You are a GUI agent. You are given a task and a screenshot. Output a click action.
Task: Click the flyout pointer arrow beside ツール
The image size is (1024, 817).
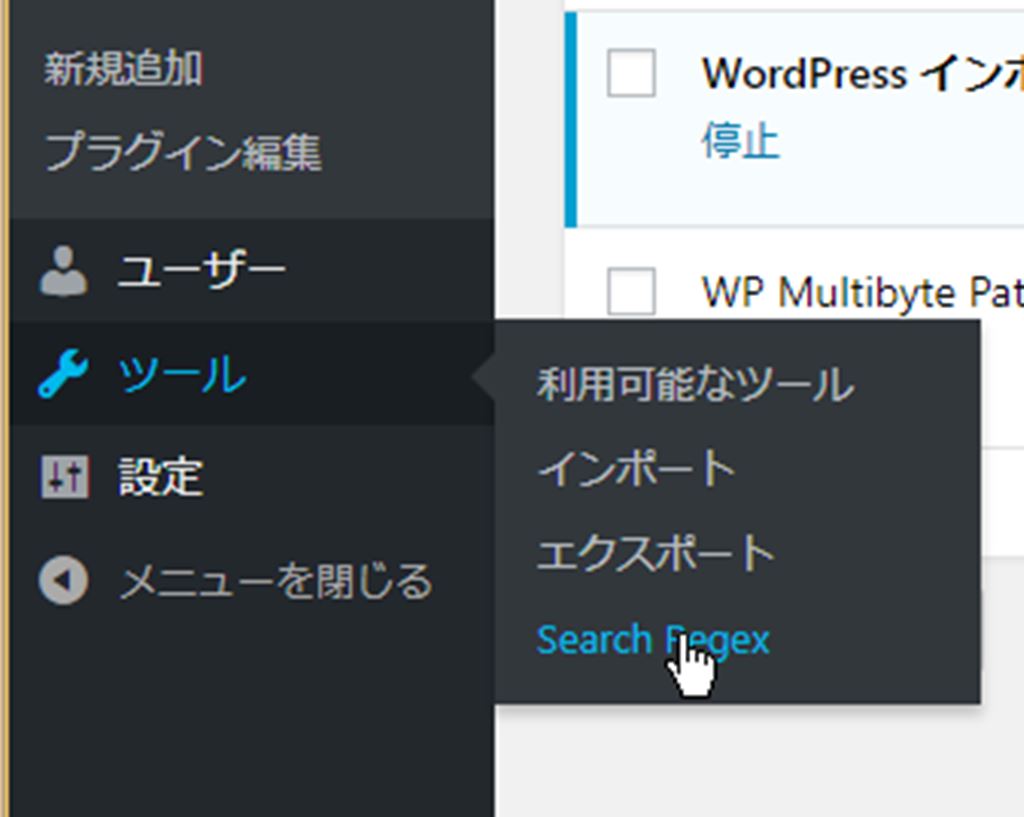483,376
